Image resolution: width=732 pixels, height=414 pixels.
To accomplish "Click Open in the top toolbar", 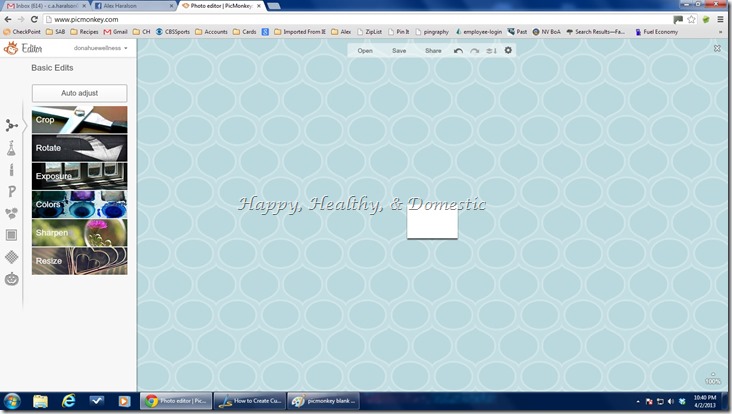I will 365,50.
